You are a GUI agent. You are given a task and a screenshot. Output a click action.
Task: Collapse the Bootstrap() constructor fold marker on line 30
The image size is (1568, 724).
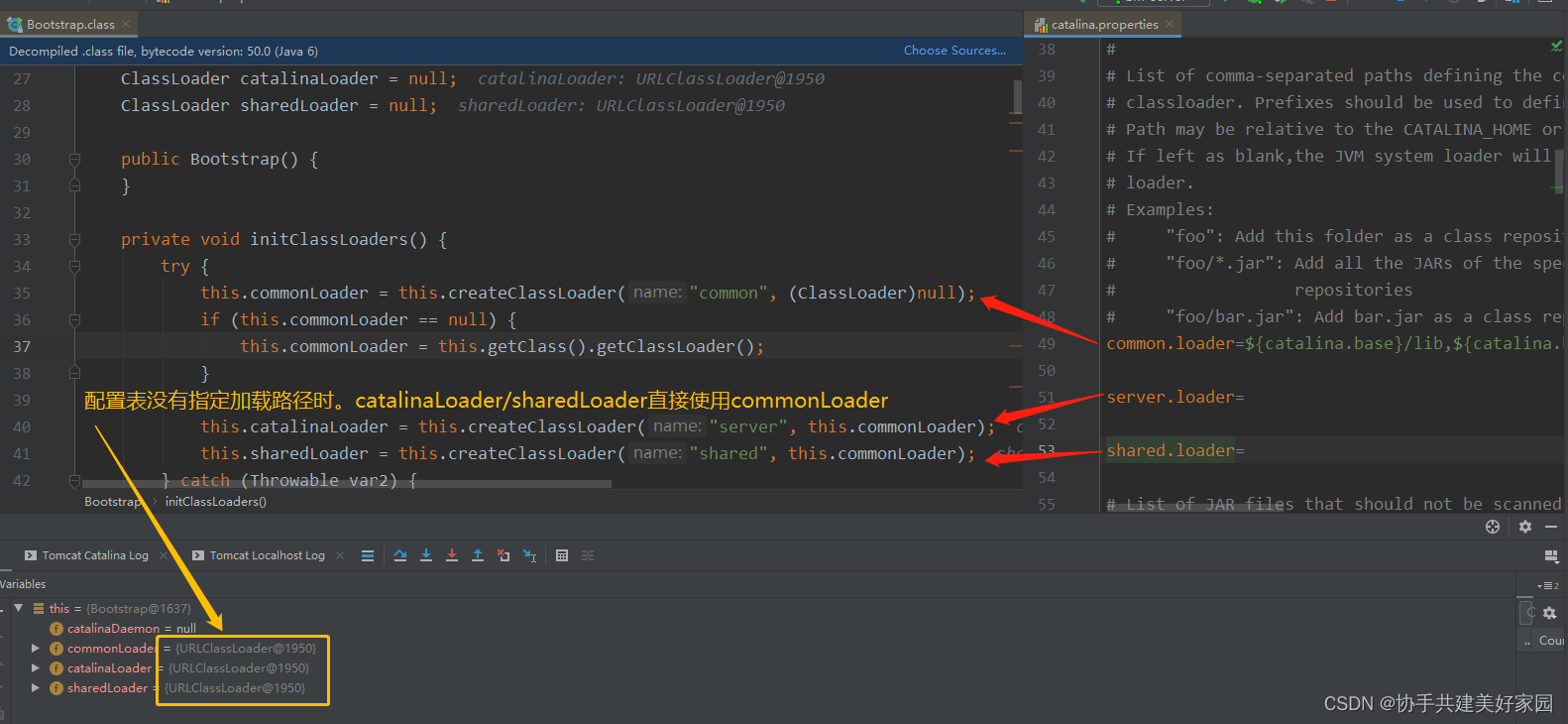[x=74, y=159]
